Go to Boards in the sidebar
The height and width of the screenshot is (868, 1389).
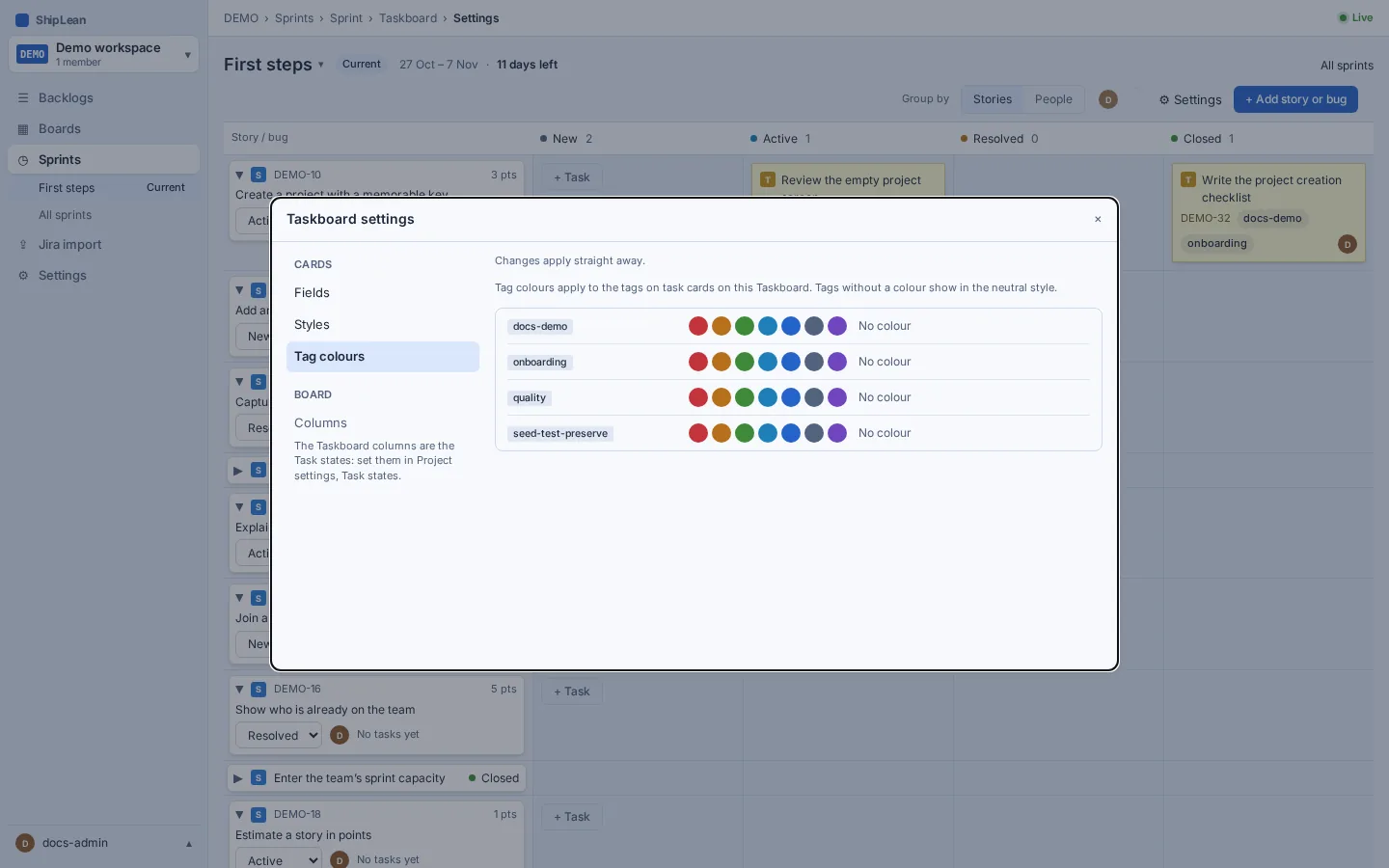[103, 129]
